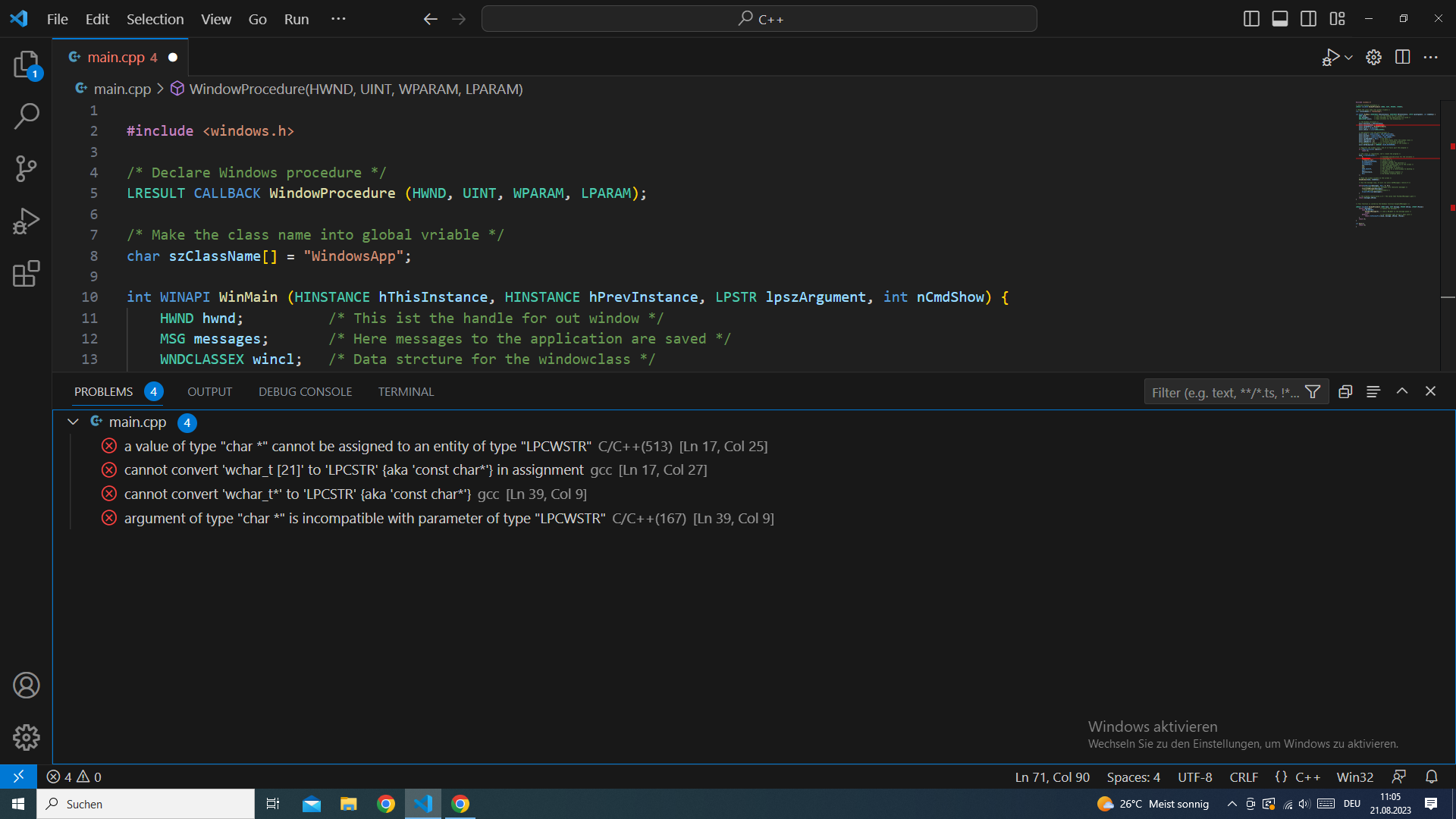Viewport: 1456px width, 819px height.
Task: Open notifications from the status bar bell
Action: pos(1432,777)
